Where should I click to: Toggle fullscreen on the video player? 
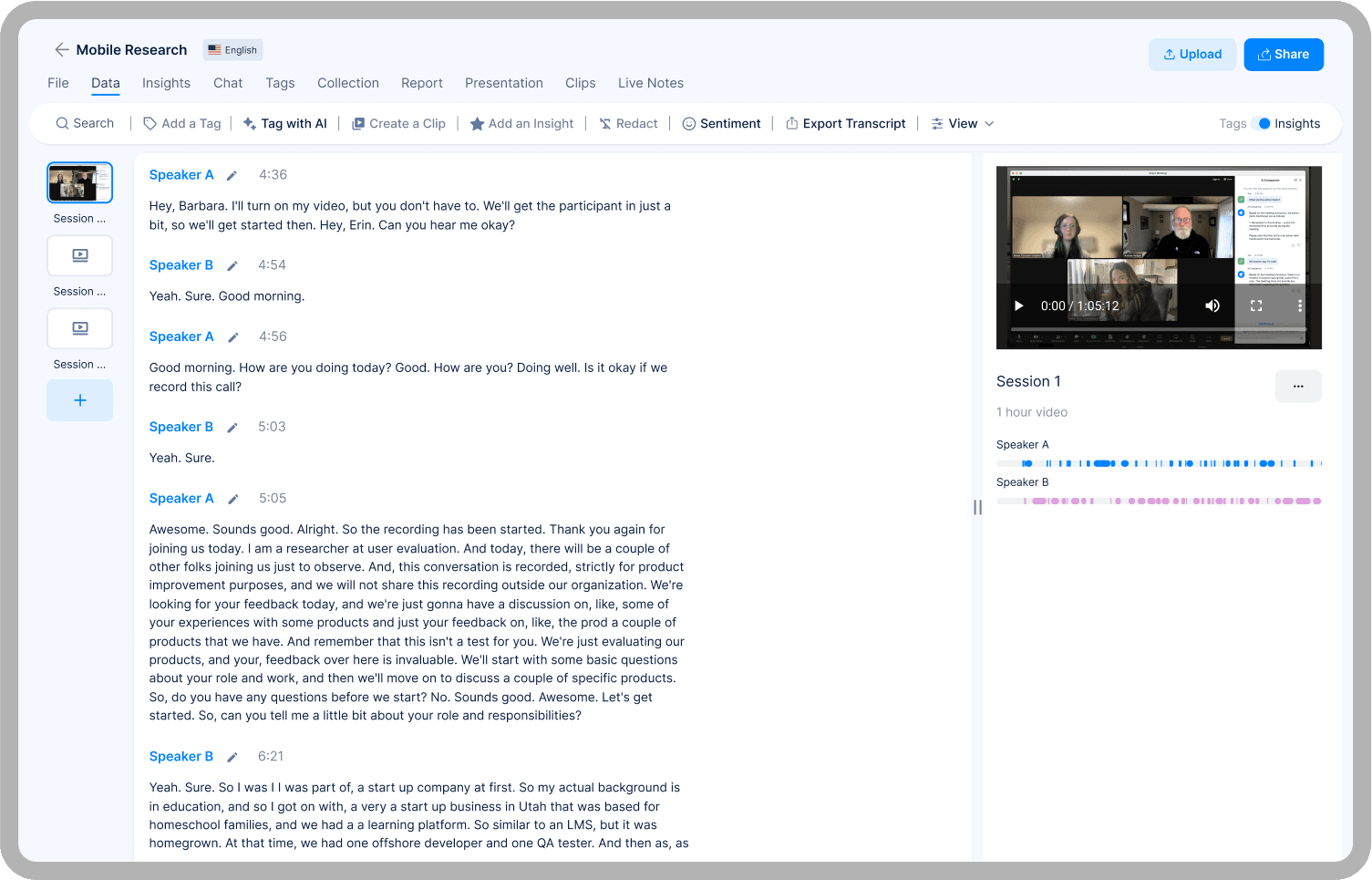[1256, 305]
